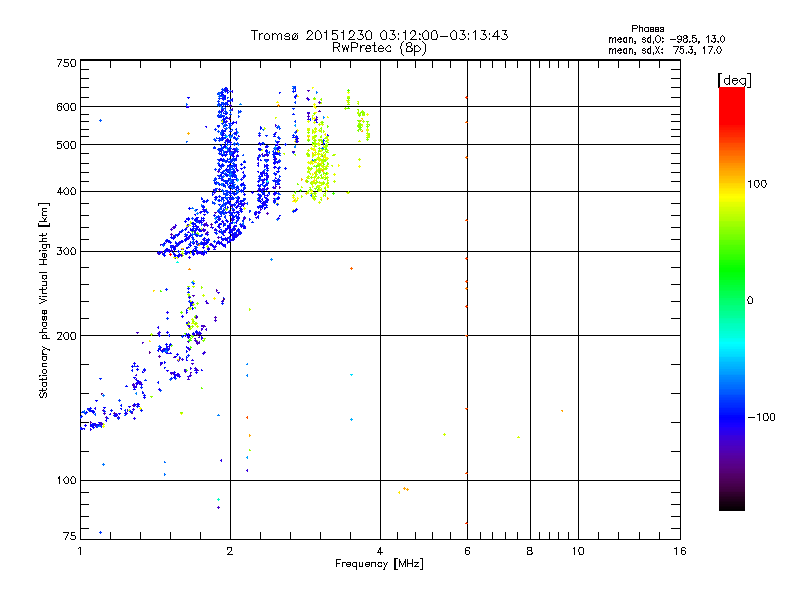Screen dimensions: 800x600
Task: Click the colorbar tick label "-100"
Action: pos(762,417)
